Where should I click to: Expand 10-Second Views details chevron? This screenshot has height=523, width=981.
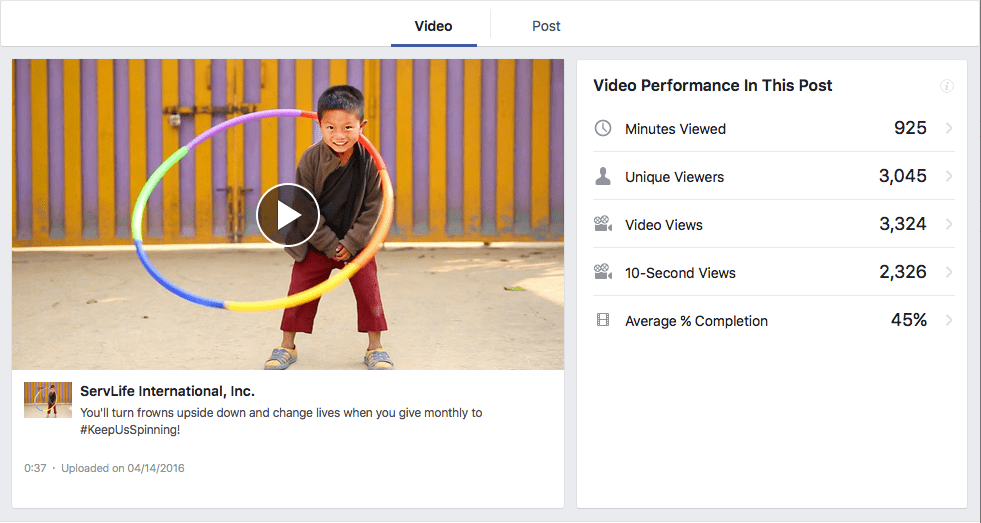948,272
